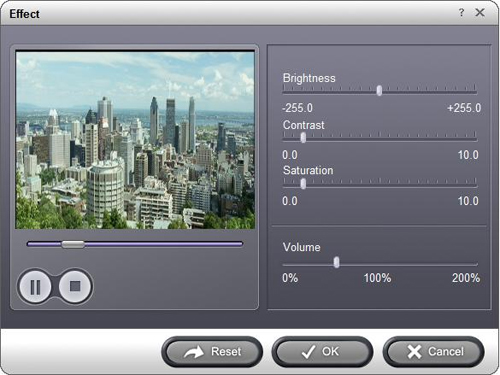The height and width of the screenshot is (375, 500).
Task: Click the help question mark icon
Action: (461, 13)
